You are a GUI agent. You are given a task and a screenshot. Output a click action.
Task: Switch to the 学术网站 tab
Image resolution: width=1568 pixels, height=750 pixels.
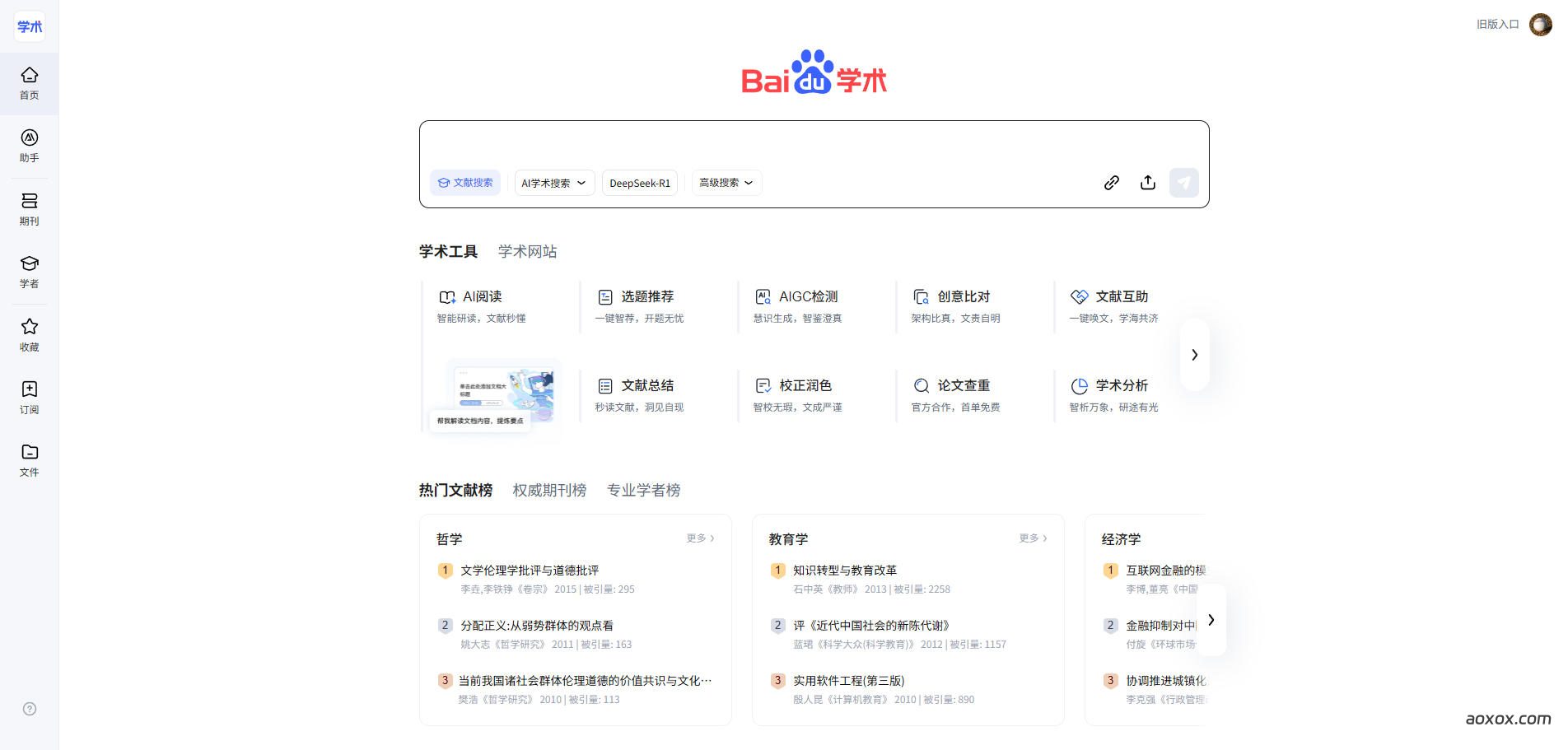point(527,251)
